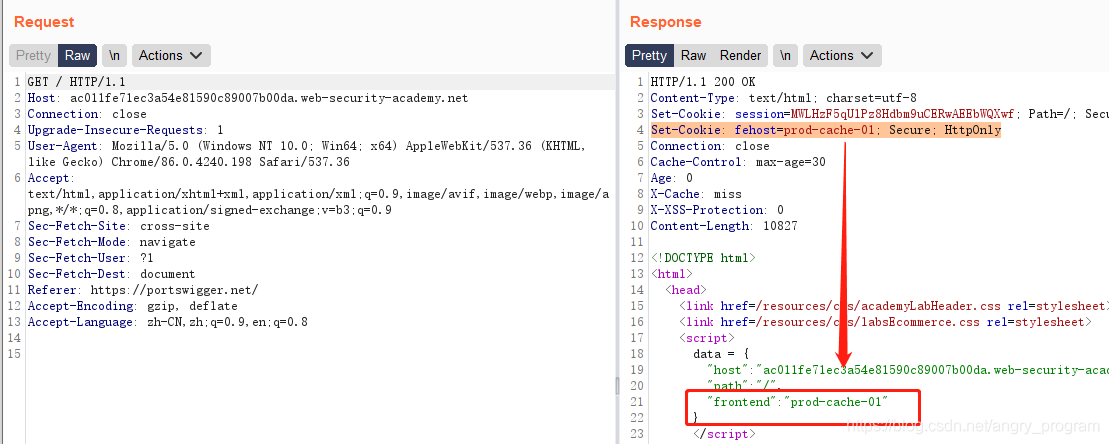This screenshot has width=1109, height=444.
Task: Switch Request view to Pretty
Action: click(33, 55)
